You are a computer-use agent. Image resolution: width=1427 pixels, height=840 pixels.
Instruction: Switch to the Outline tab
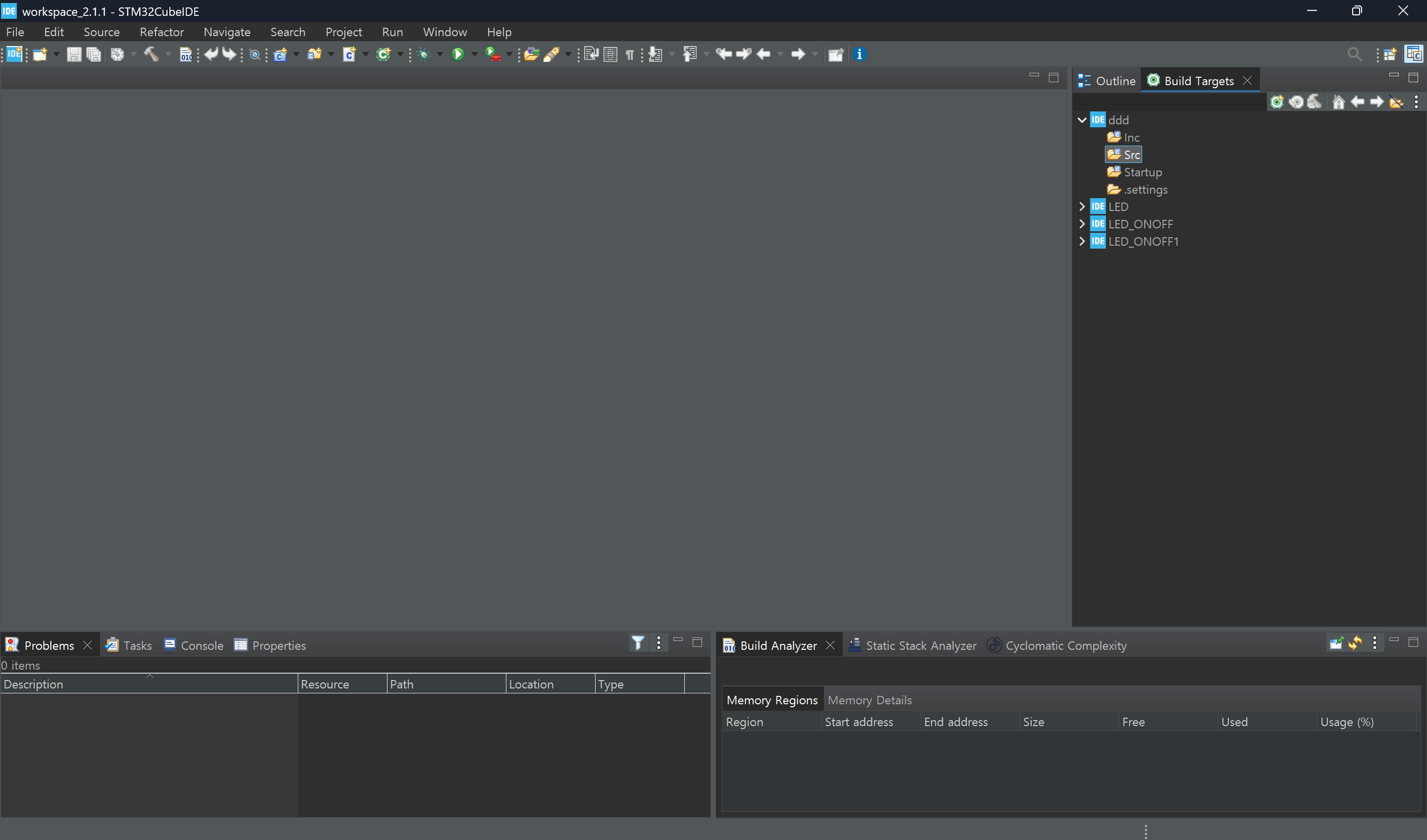[x=1107, y=81]
